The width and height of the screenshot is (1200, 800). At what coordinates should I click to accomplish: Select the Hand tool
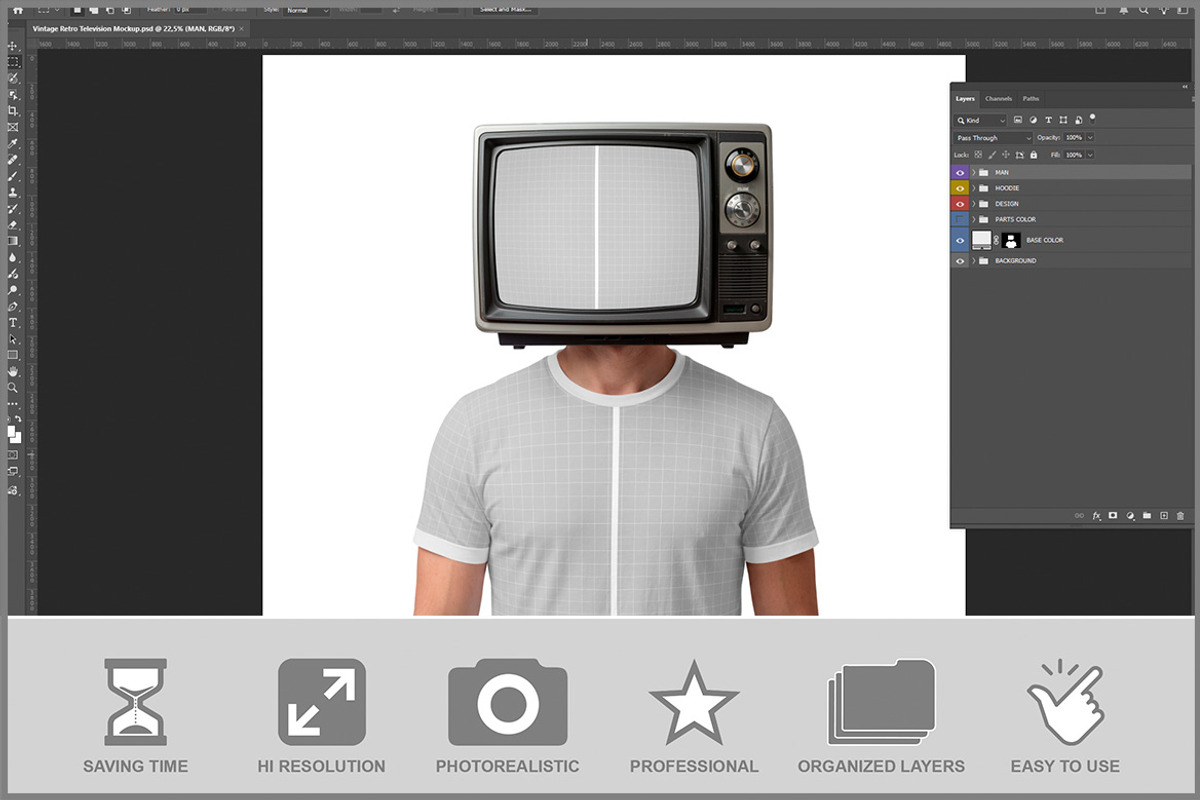point(13,371)
